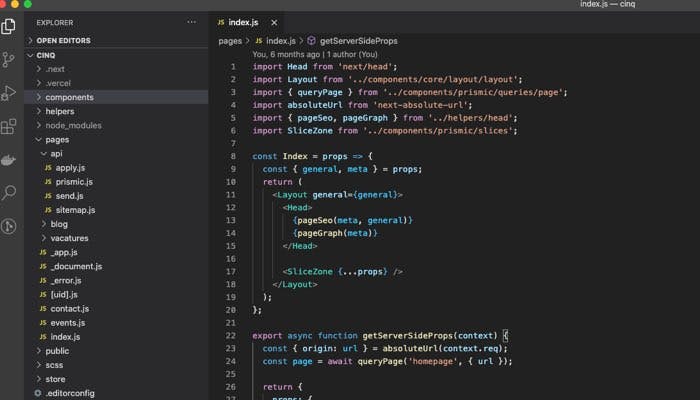Click JS icon of sitemap.js file

pos(48,210)
